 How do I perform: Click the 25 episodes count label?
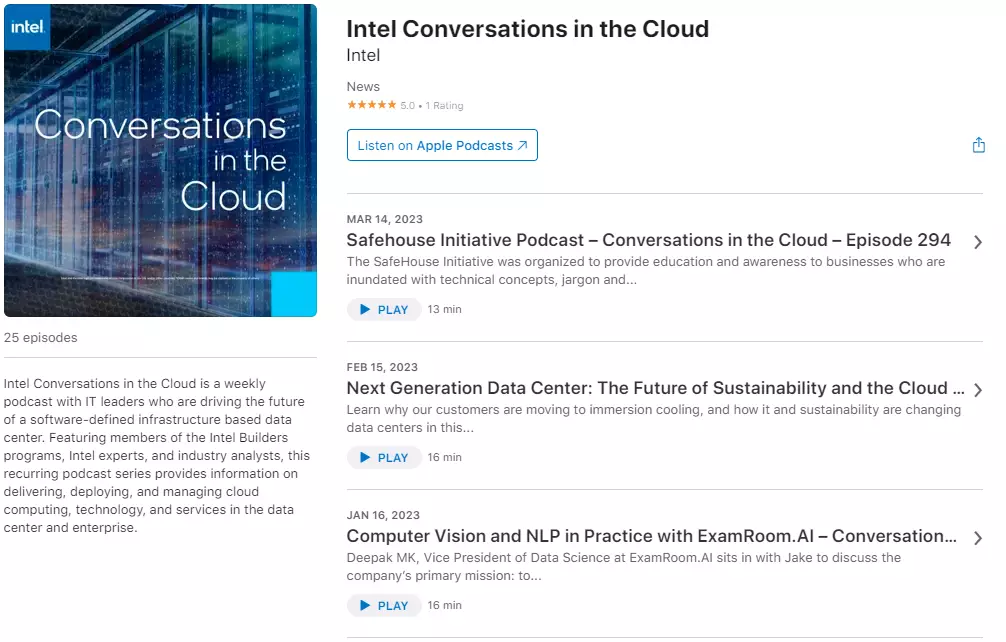pos(41,337)
